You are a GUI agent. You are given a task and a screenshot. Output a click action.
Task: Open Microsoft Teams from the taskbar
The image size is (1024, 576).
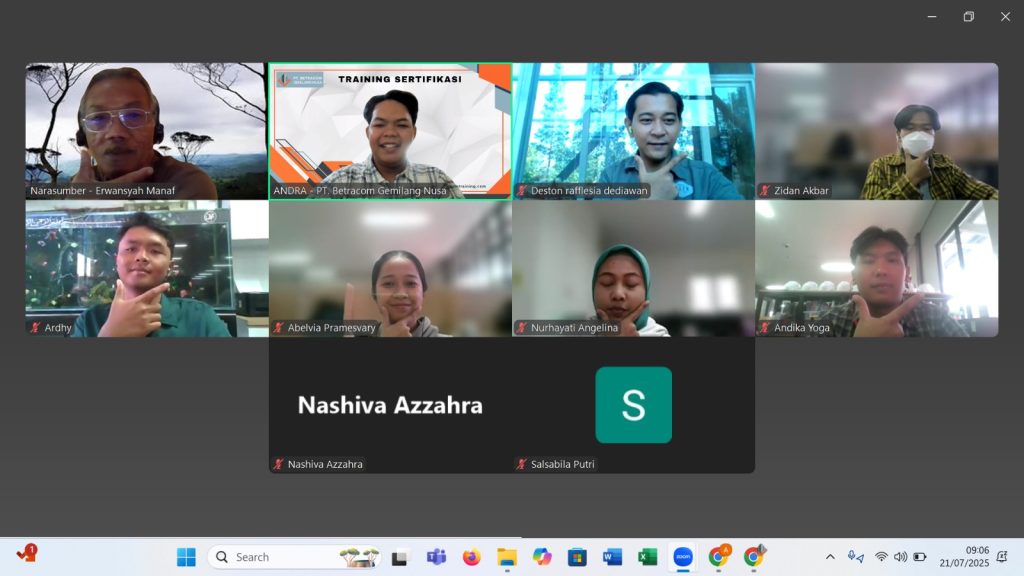[x=436, y=557]
